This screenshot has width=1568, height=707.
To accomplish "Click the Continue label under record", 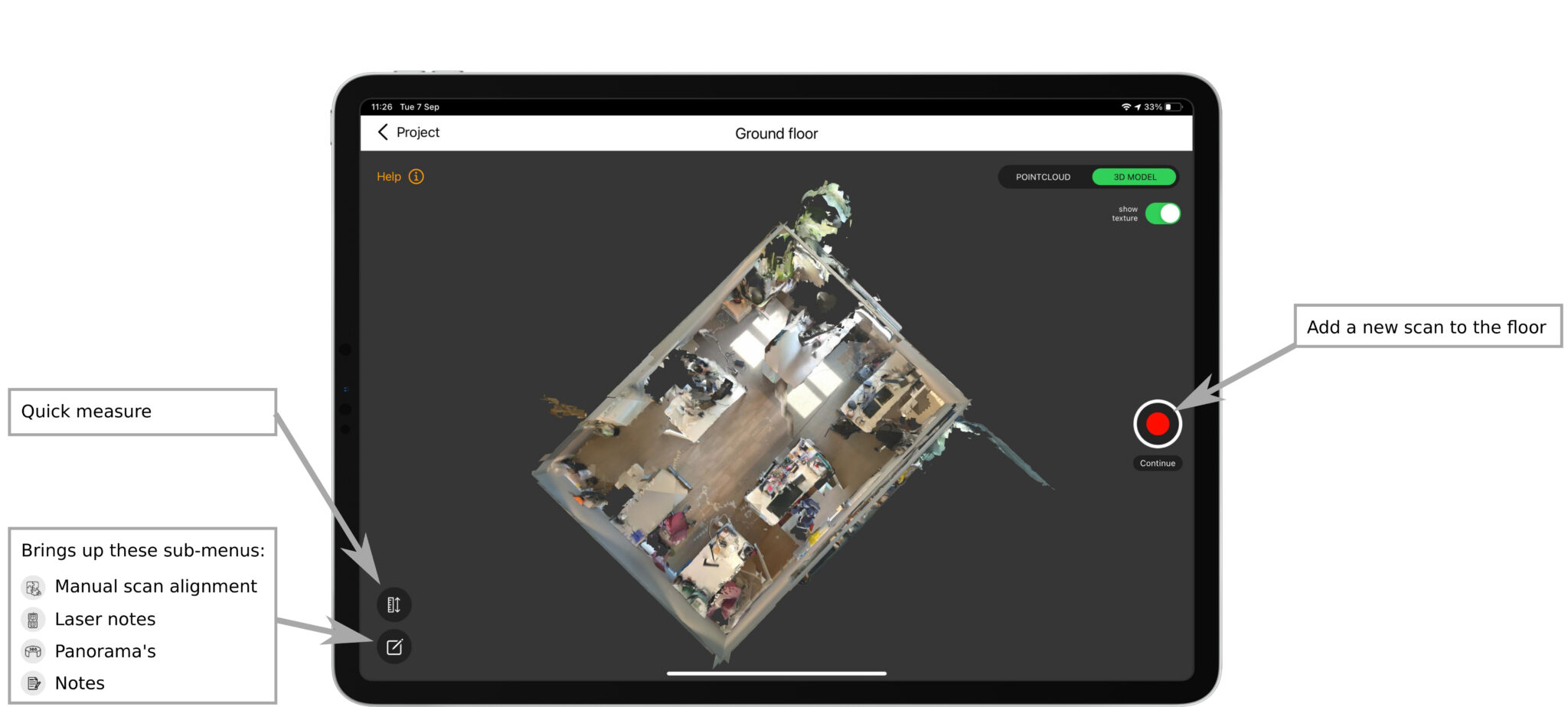I will click(1157, 463).
